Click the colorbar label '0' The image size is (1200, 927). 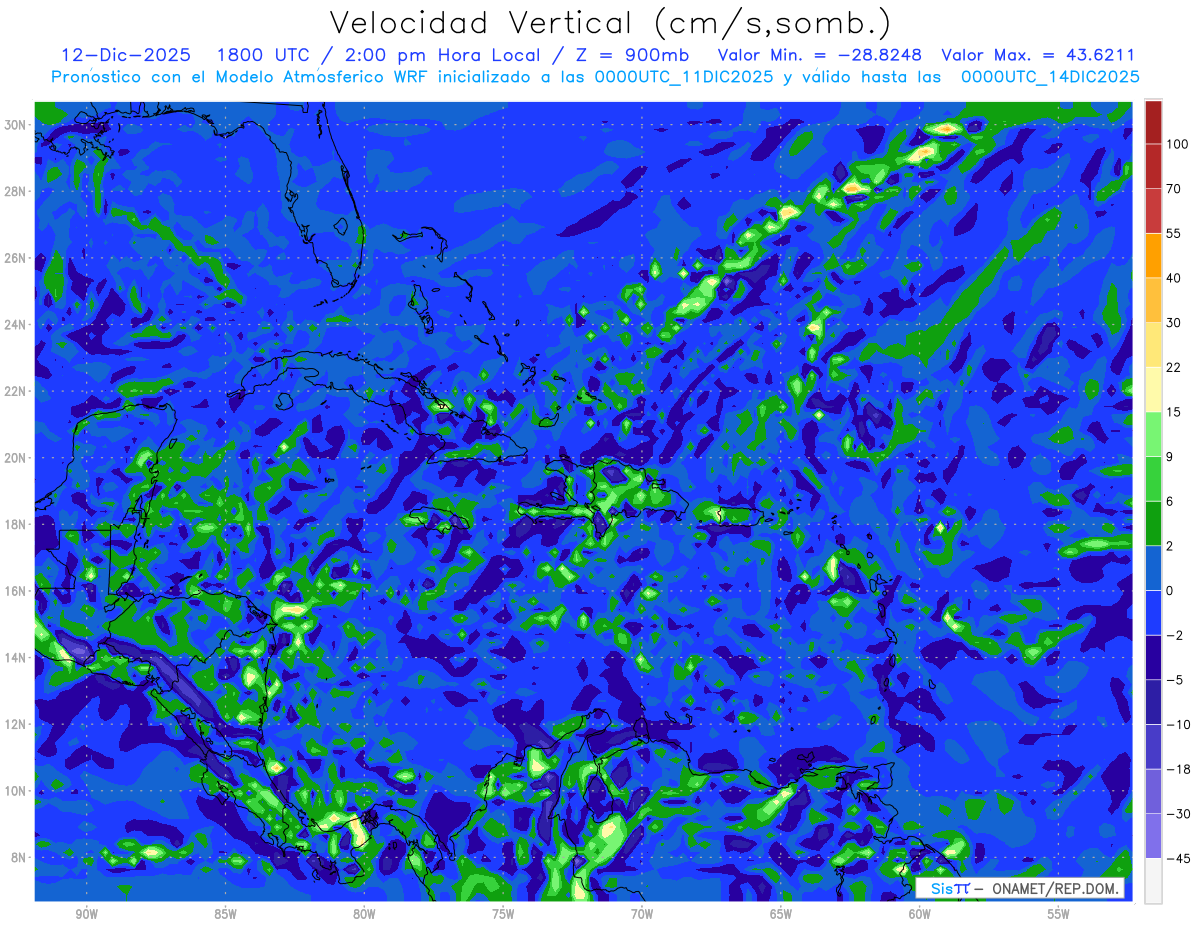click(1170, 590)
